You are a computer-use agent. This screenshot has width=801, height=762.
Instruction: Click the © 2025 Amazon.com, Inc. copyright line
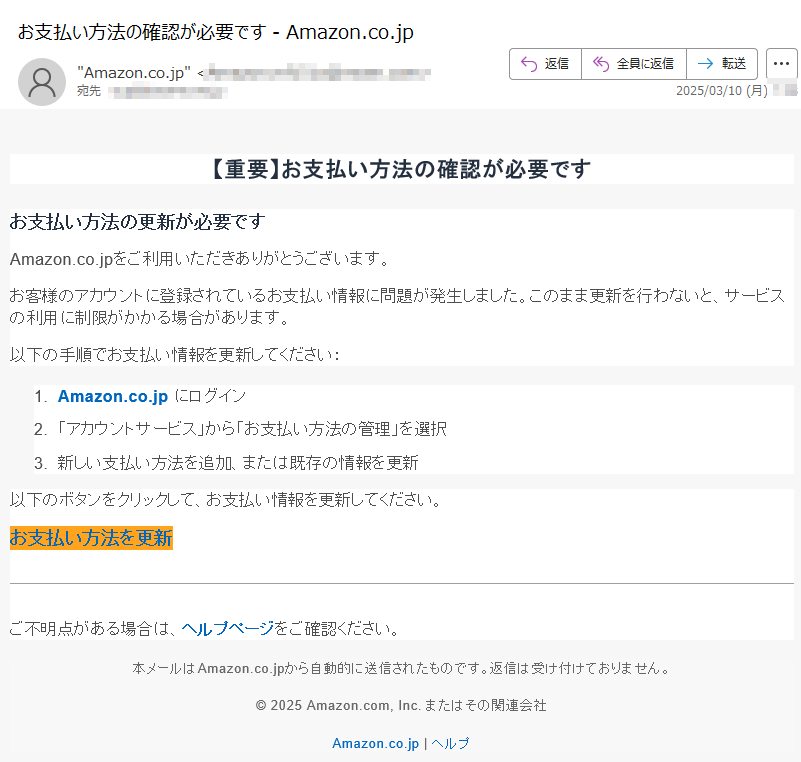401,705
